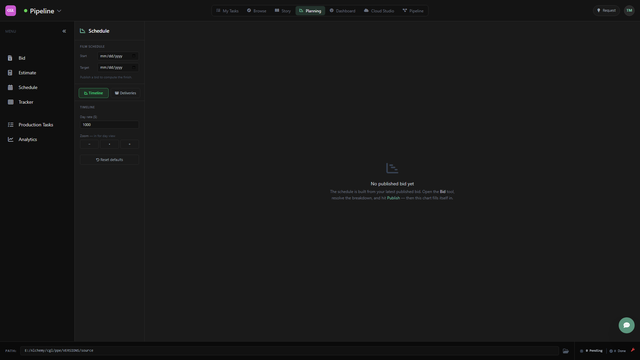Open the Cloud Studio tab
This screenshot has width=640, height=360.
pos(379,11)
